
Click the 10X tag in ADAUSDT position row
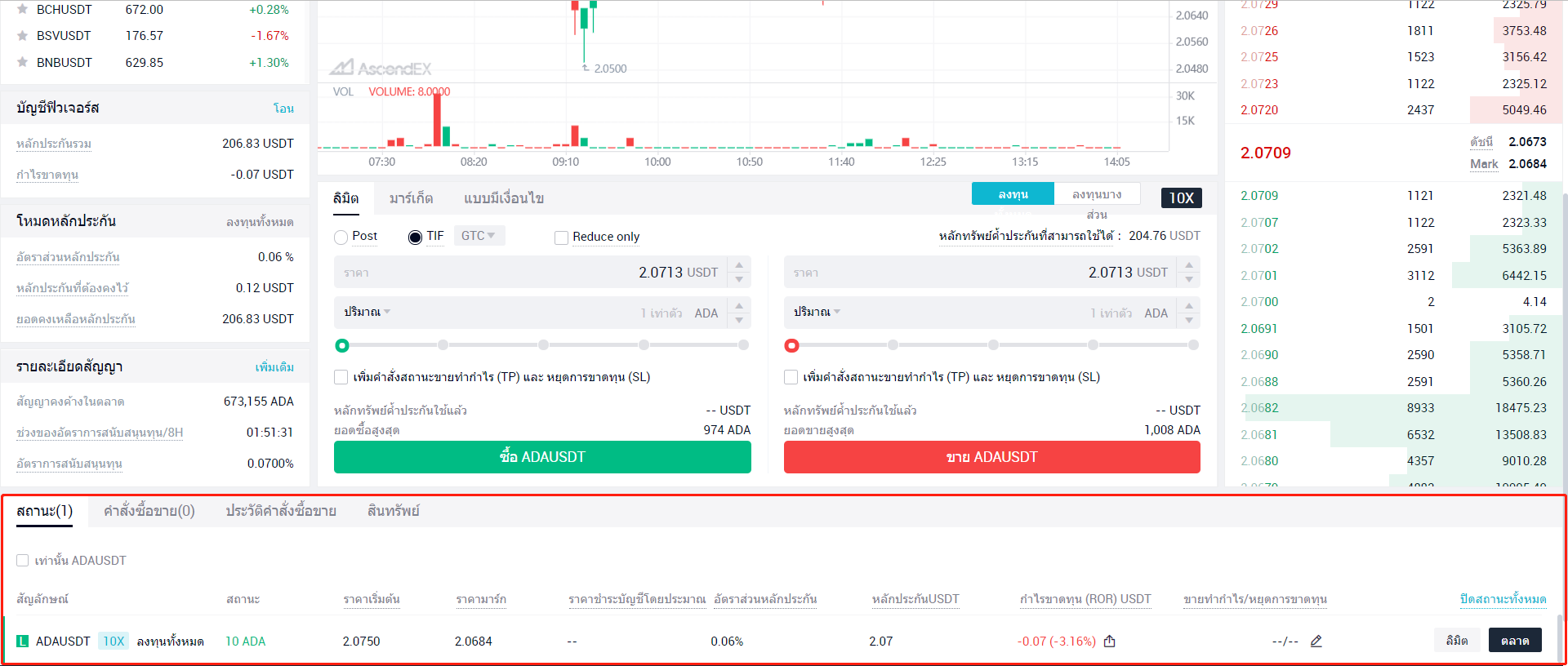[114, 642]
